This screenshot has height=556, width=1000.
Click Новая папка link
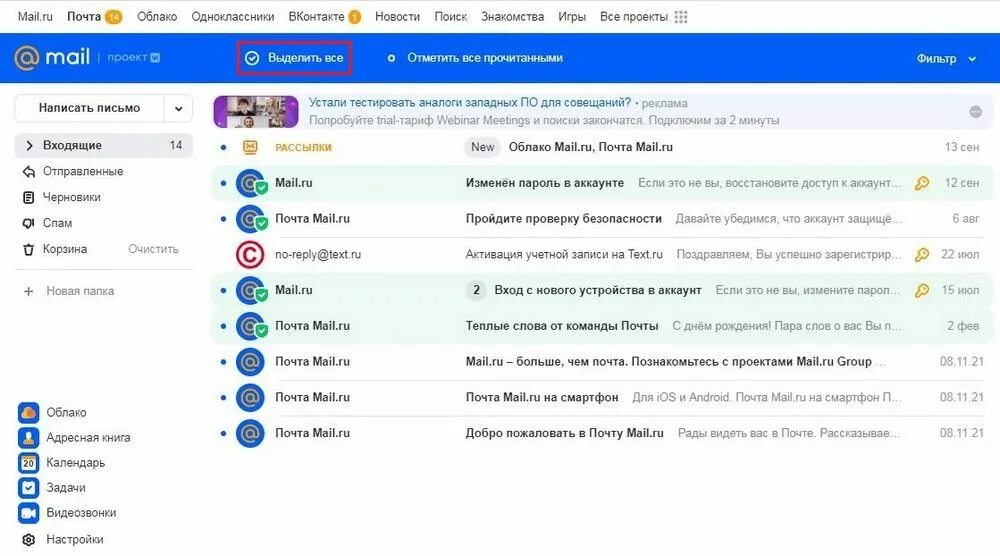pos(80,291)
